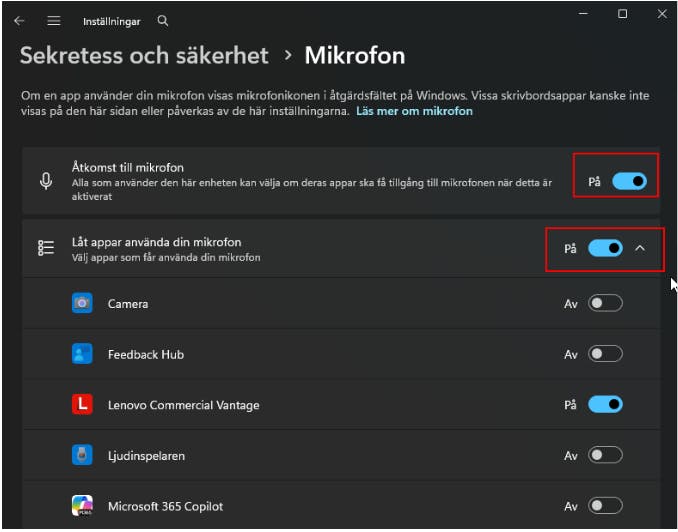Collapse the app list chevron
Viewport: 678px width, 532px height.
[641, 248]
